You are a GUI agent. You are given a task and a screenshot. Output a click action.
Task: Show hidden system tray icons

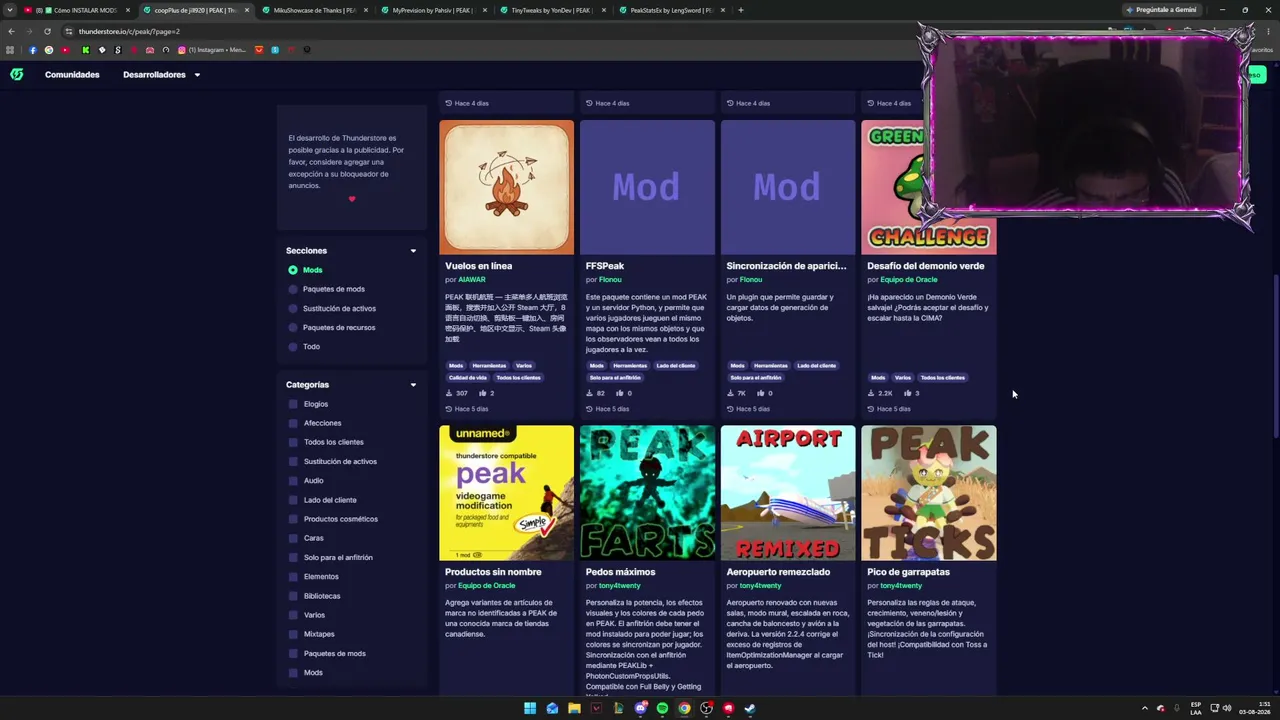pos(1145,708)
